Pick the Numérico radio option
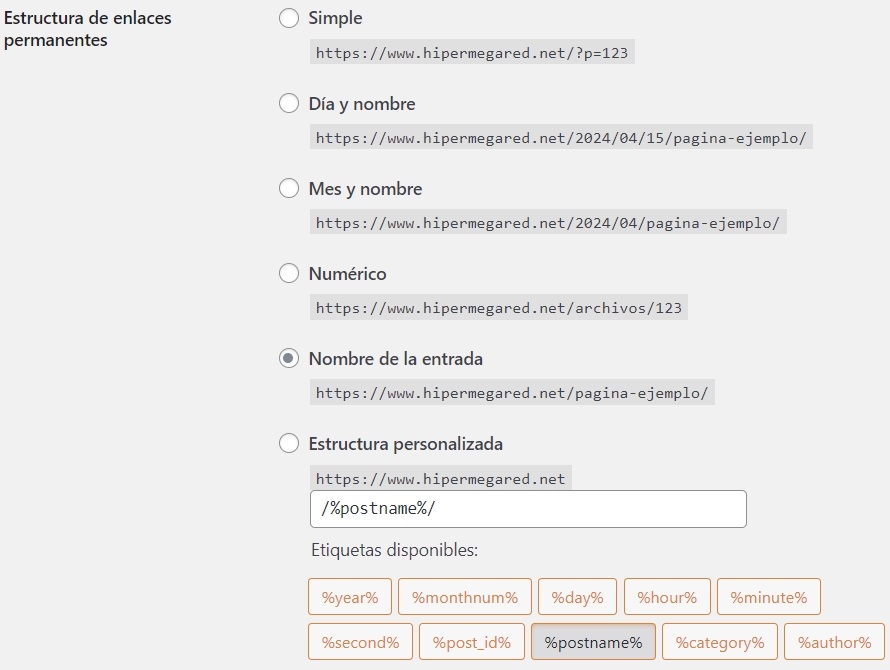 click(x=289, y=273)
